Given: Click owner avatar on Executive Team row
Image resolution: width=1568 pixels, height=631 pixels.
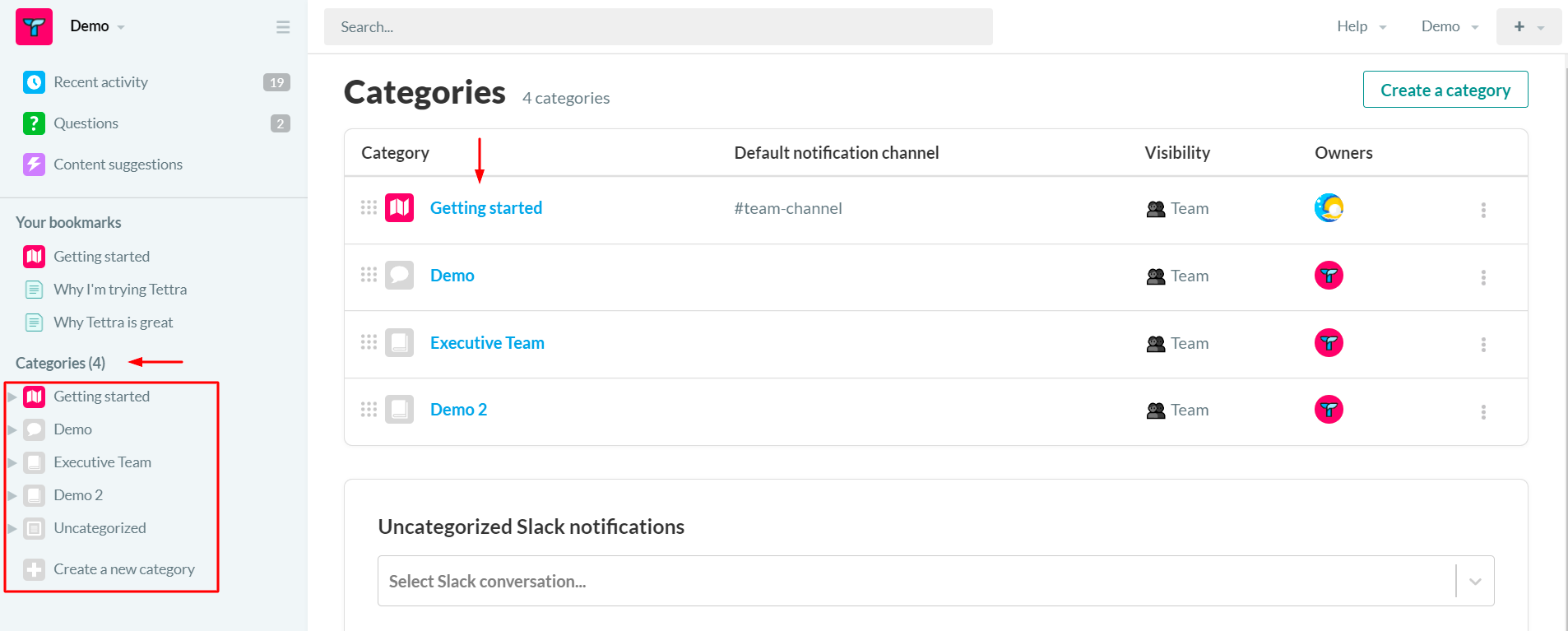Looking at the screenshot, I should (x=1329, y=342).
